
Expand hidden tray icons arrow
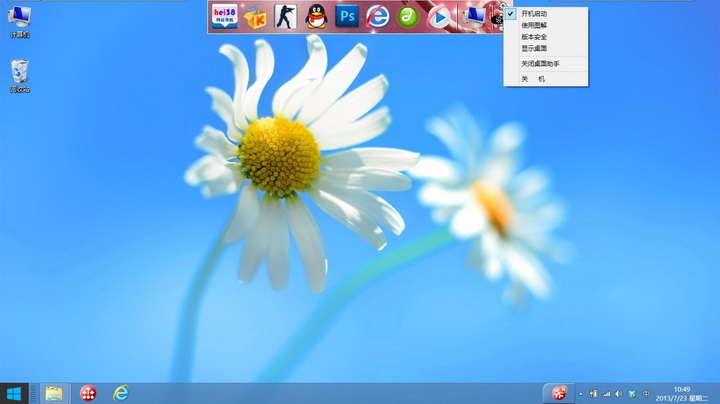tap(581, 394)
